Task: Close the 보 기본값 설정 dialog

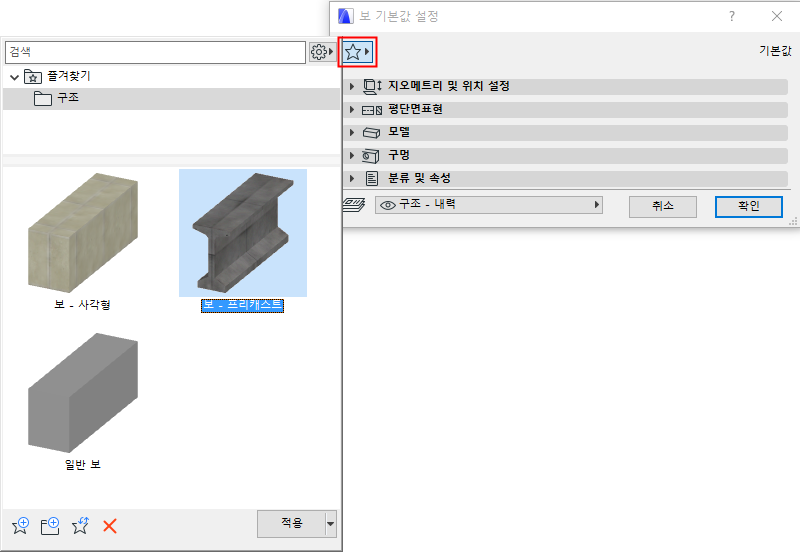Action: click(777, 16)
